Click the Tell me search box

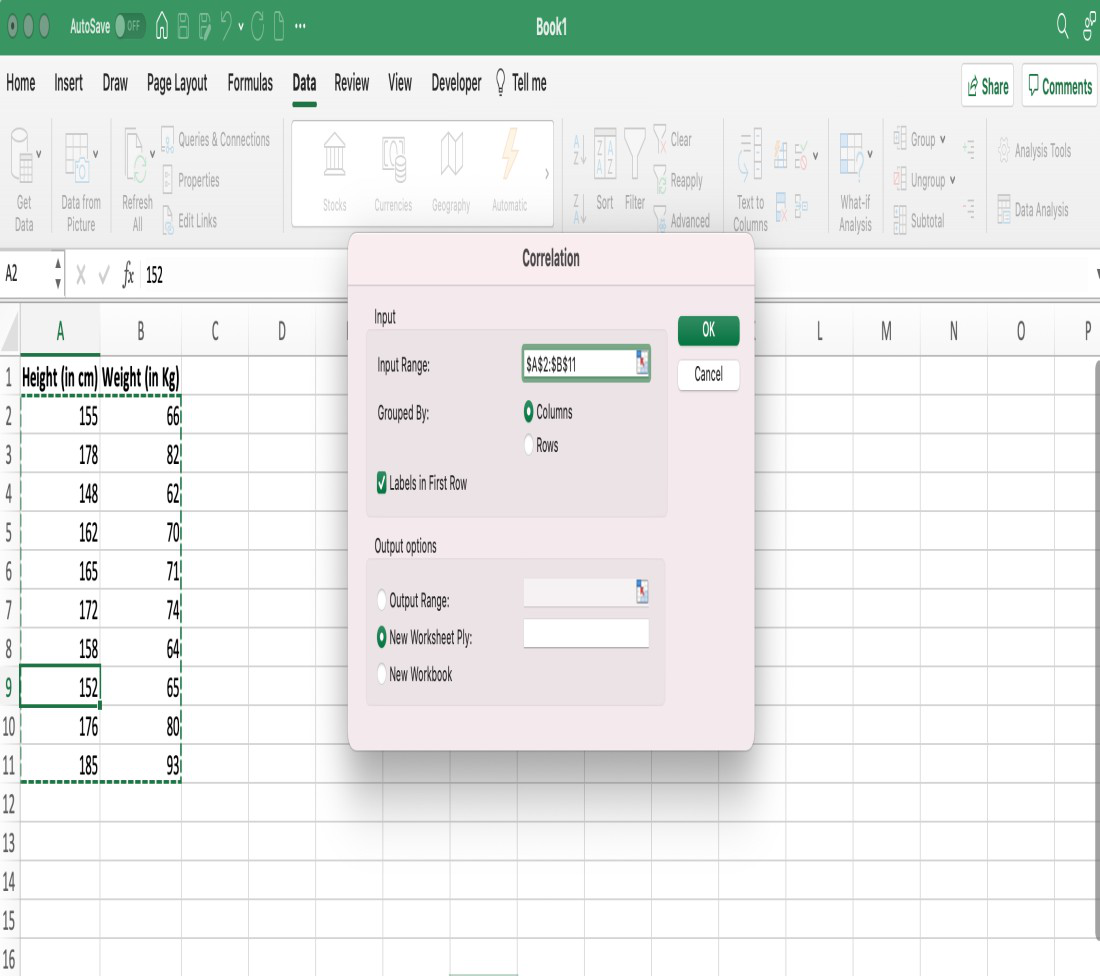(521, 83)
